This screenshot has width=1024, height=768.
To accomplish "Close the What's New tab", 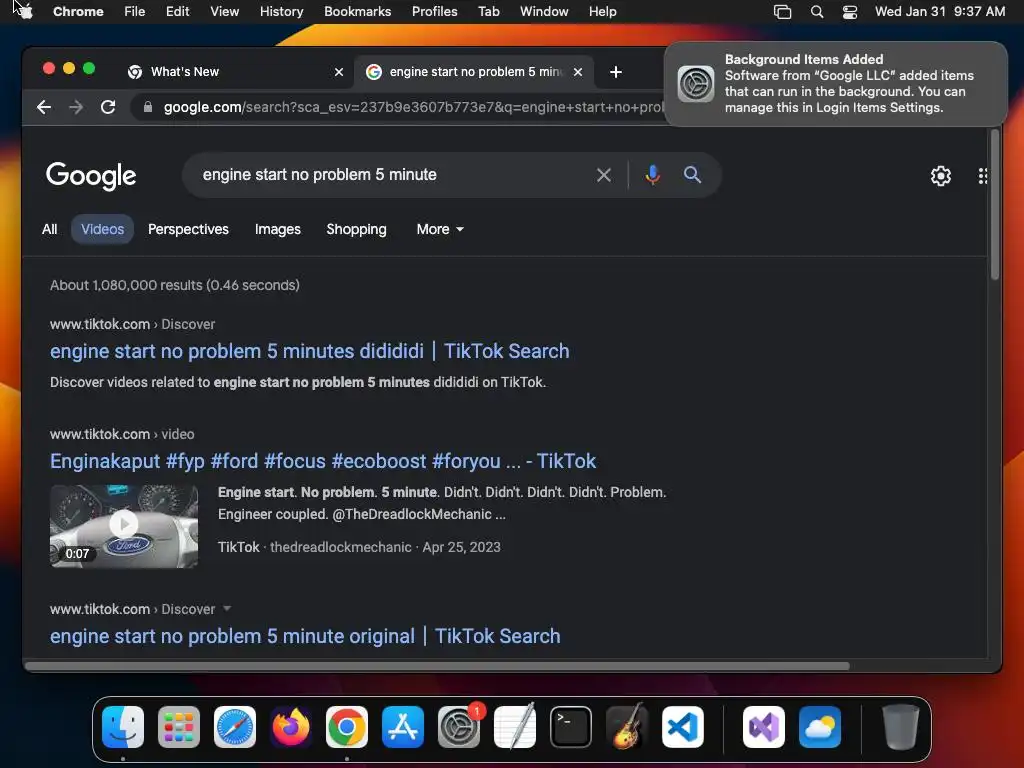I will 339,72.
